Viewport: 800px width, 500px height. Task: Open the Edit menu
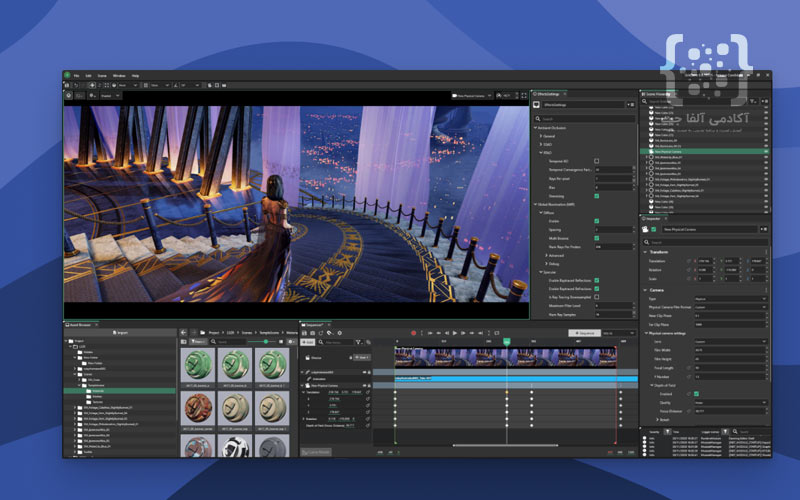(88, 76)
